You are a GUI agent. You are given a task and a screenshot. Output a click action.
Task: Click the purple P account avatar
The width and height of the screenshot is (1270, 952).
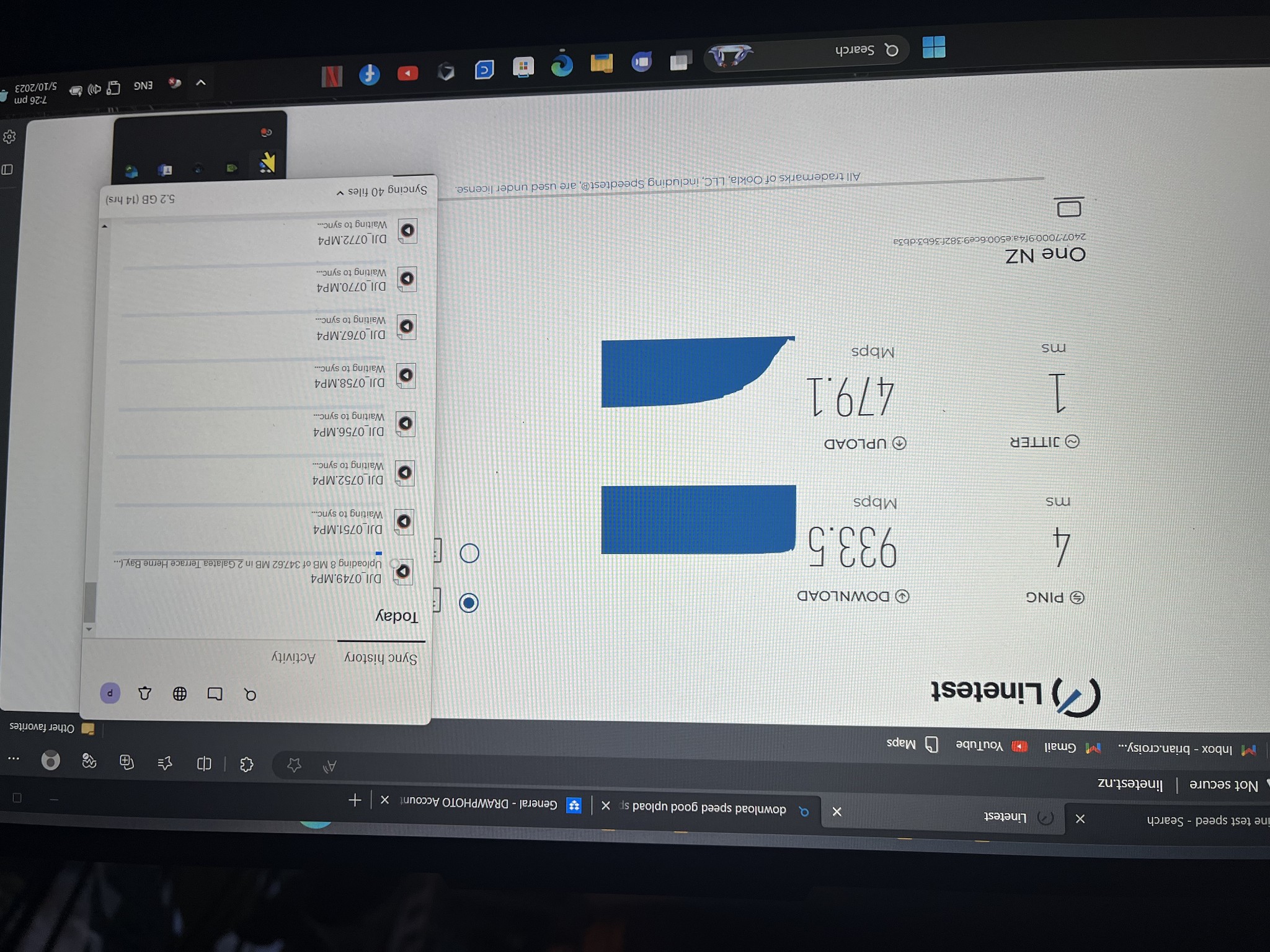tap(110, 693)
